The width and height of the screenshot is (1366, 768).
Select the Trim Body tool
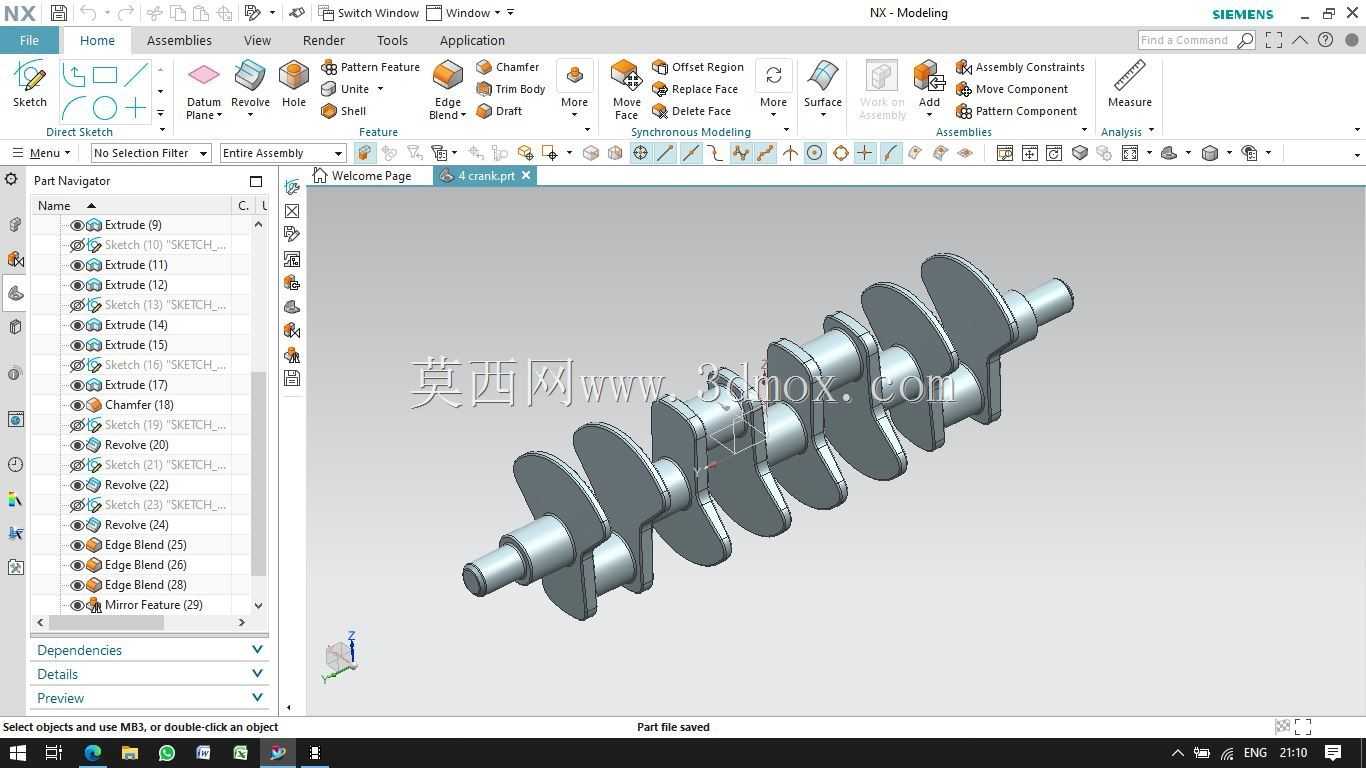click(x=511, y=89)
